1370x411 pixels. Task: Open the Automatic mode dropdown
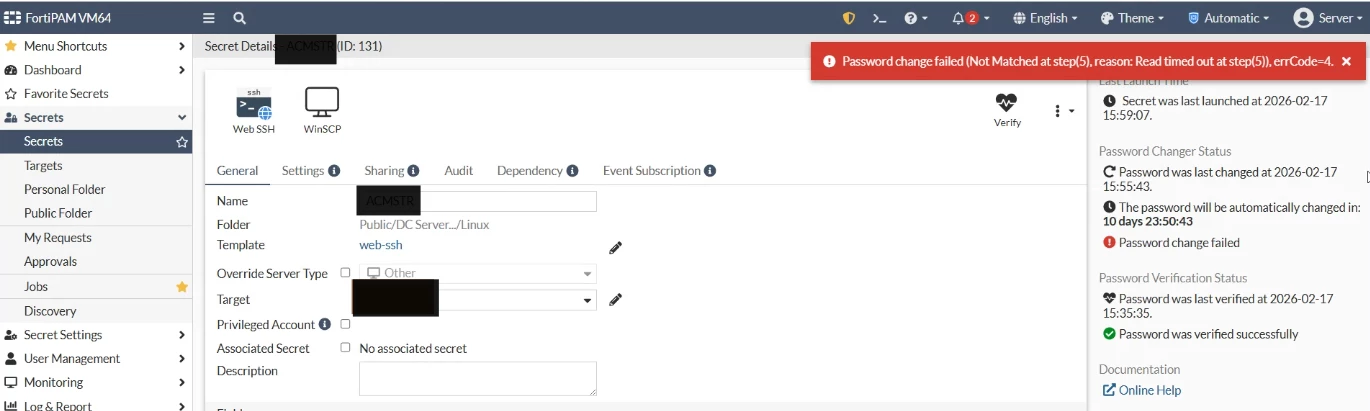[x=1228, y=18]
